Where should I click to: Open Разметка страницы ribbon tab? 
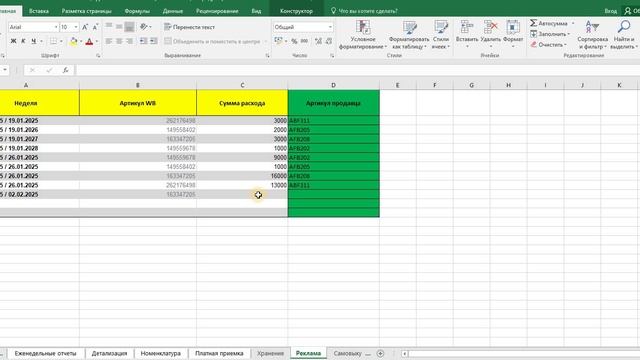point(87,11)
